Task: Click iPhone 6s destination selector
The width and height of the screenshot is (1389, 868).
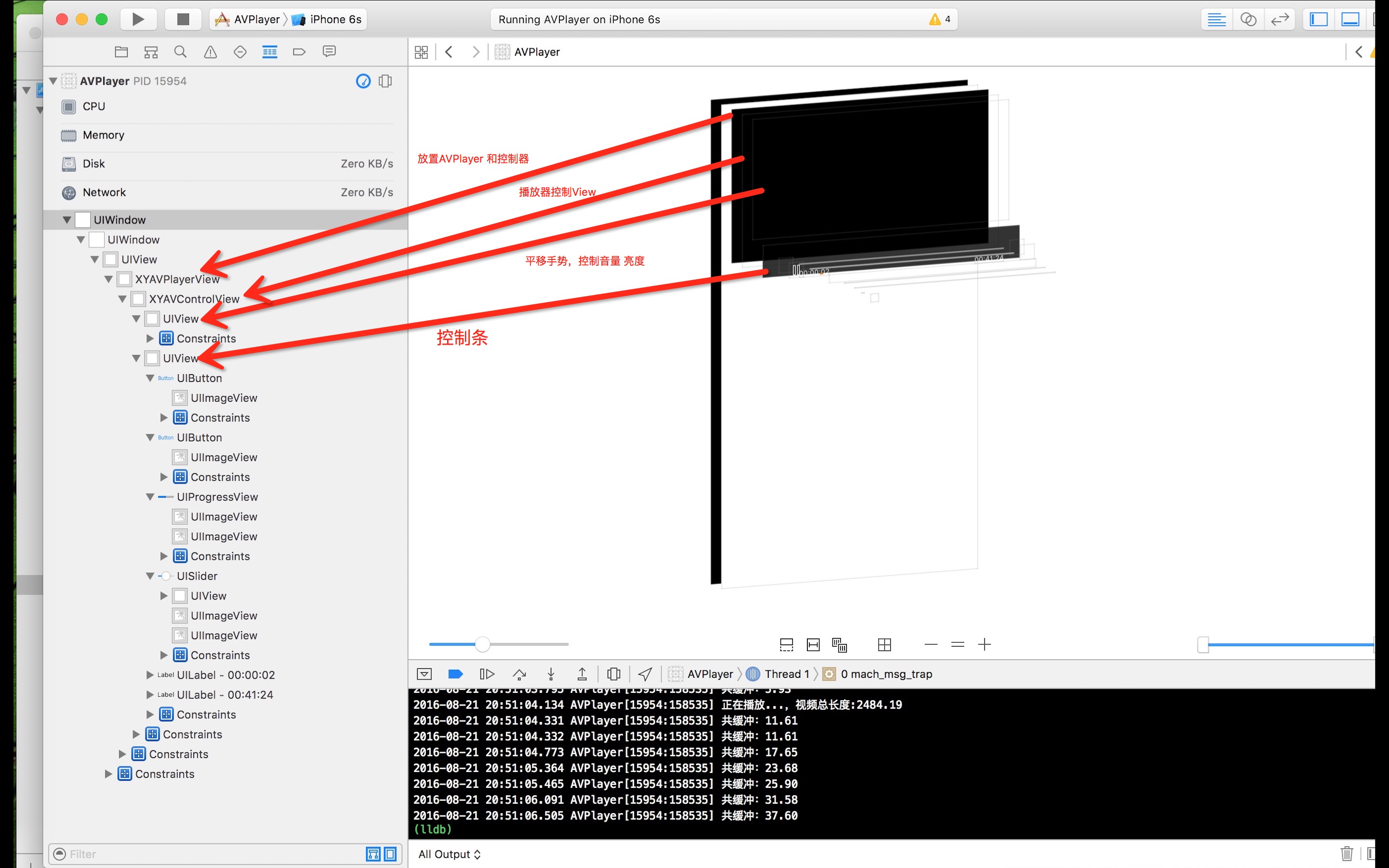Action: (x=327, y=19)
